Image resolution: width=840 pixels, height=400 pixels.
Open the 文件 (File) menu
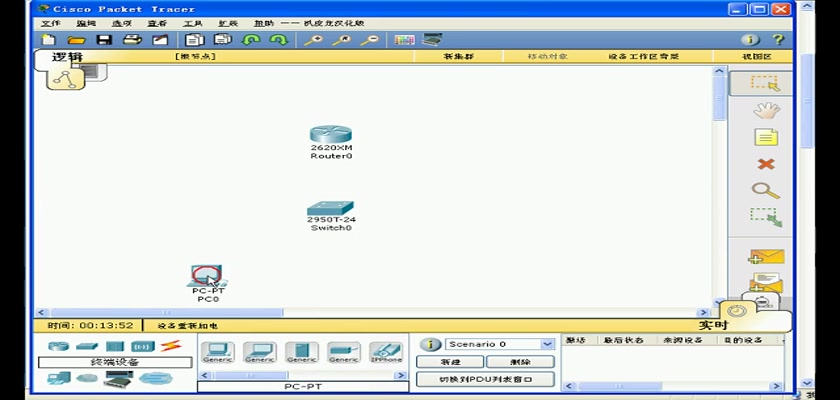[x=50, y=23]
